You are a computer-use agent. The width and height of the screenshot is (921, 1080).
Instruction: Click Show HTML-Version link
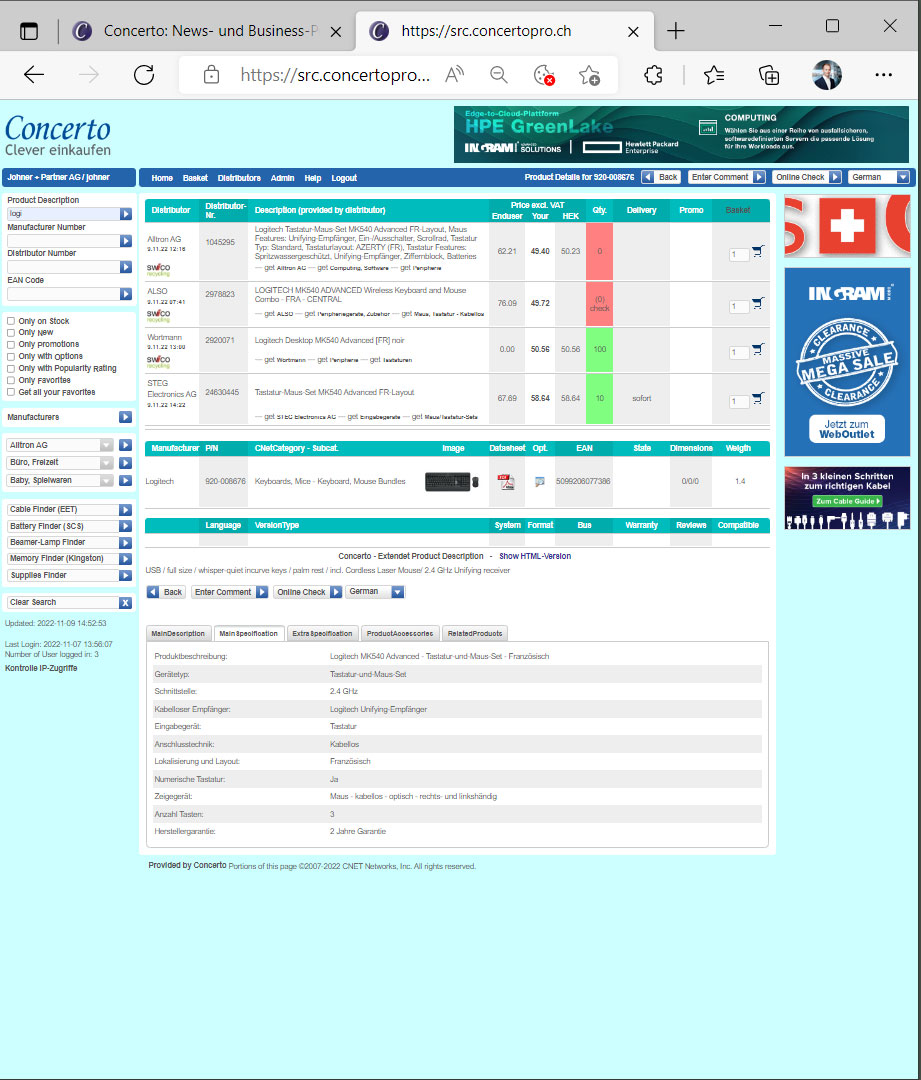(535, 557)
